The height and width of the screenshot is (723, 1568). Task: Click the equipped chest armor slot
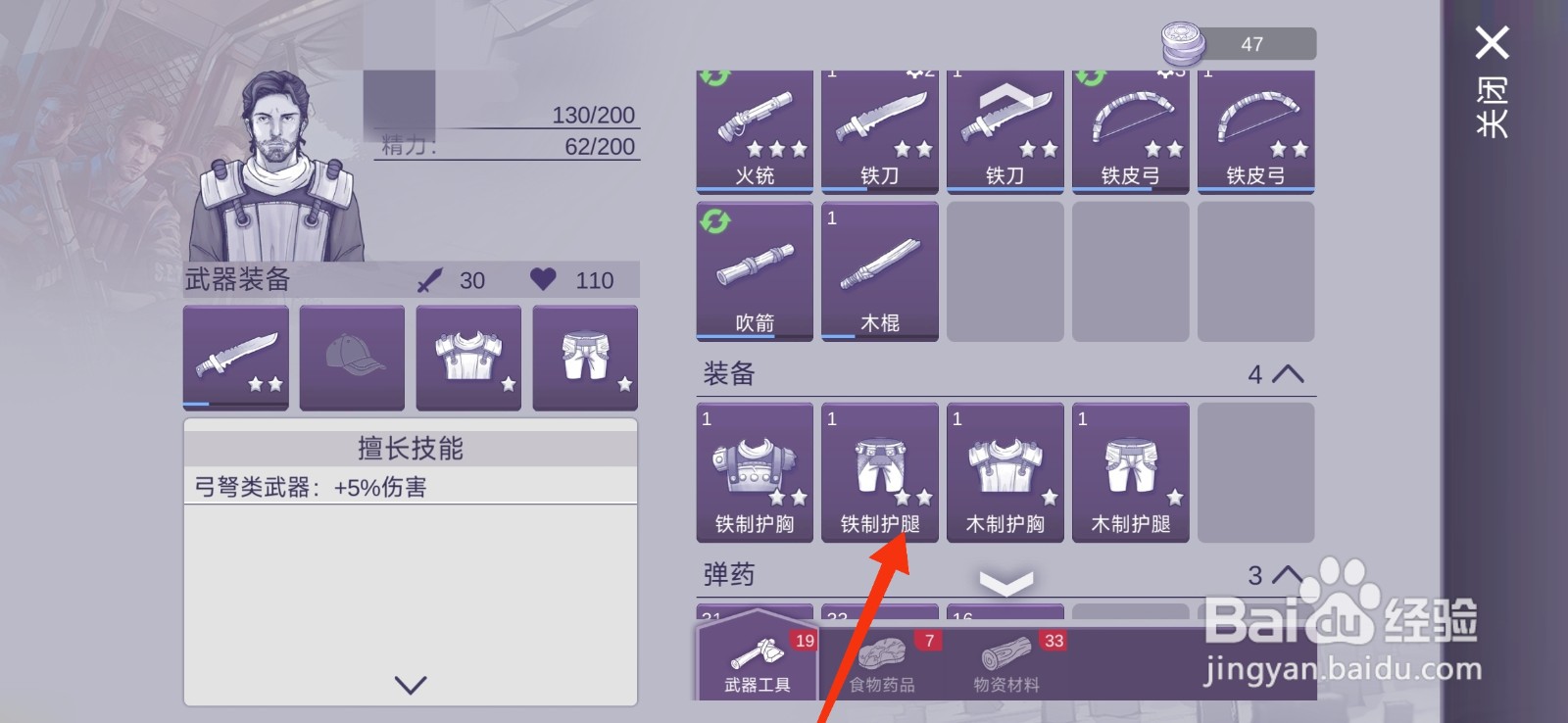(468, 358)
